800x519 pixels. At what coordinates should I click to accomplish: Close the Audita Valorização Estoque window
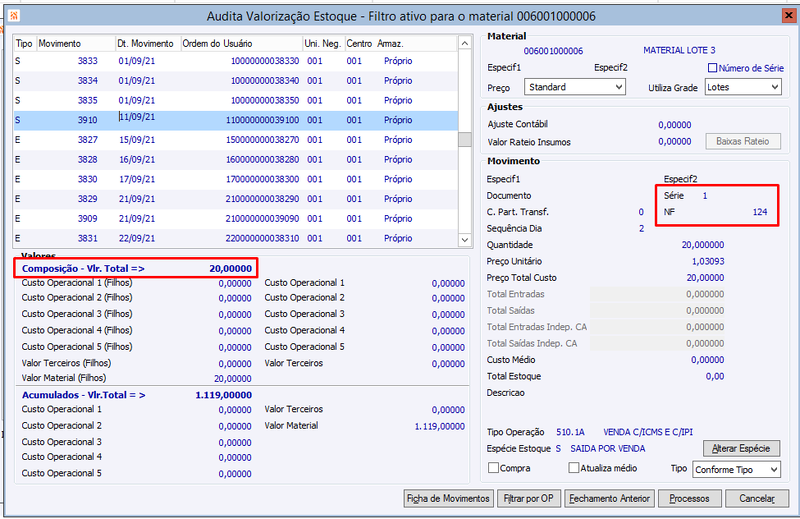[x=789, y=16]
